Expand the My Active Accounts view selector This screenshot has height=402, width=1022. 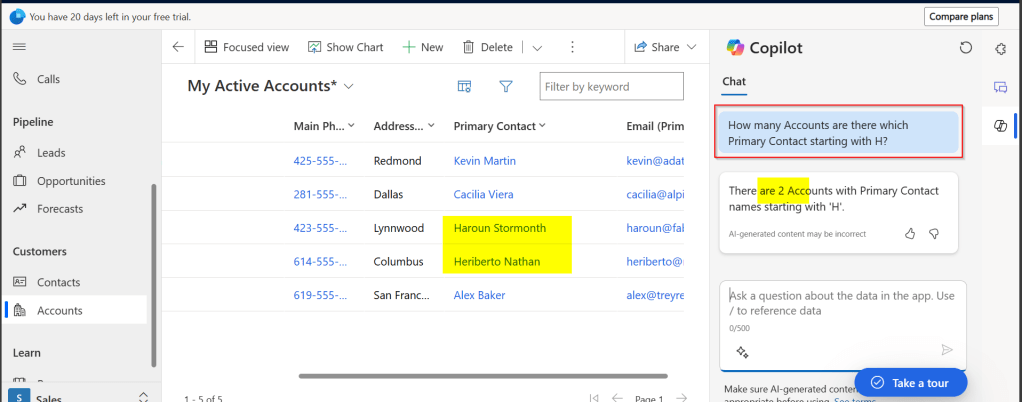(x=349, y=87)
